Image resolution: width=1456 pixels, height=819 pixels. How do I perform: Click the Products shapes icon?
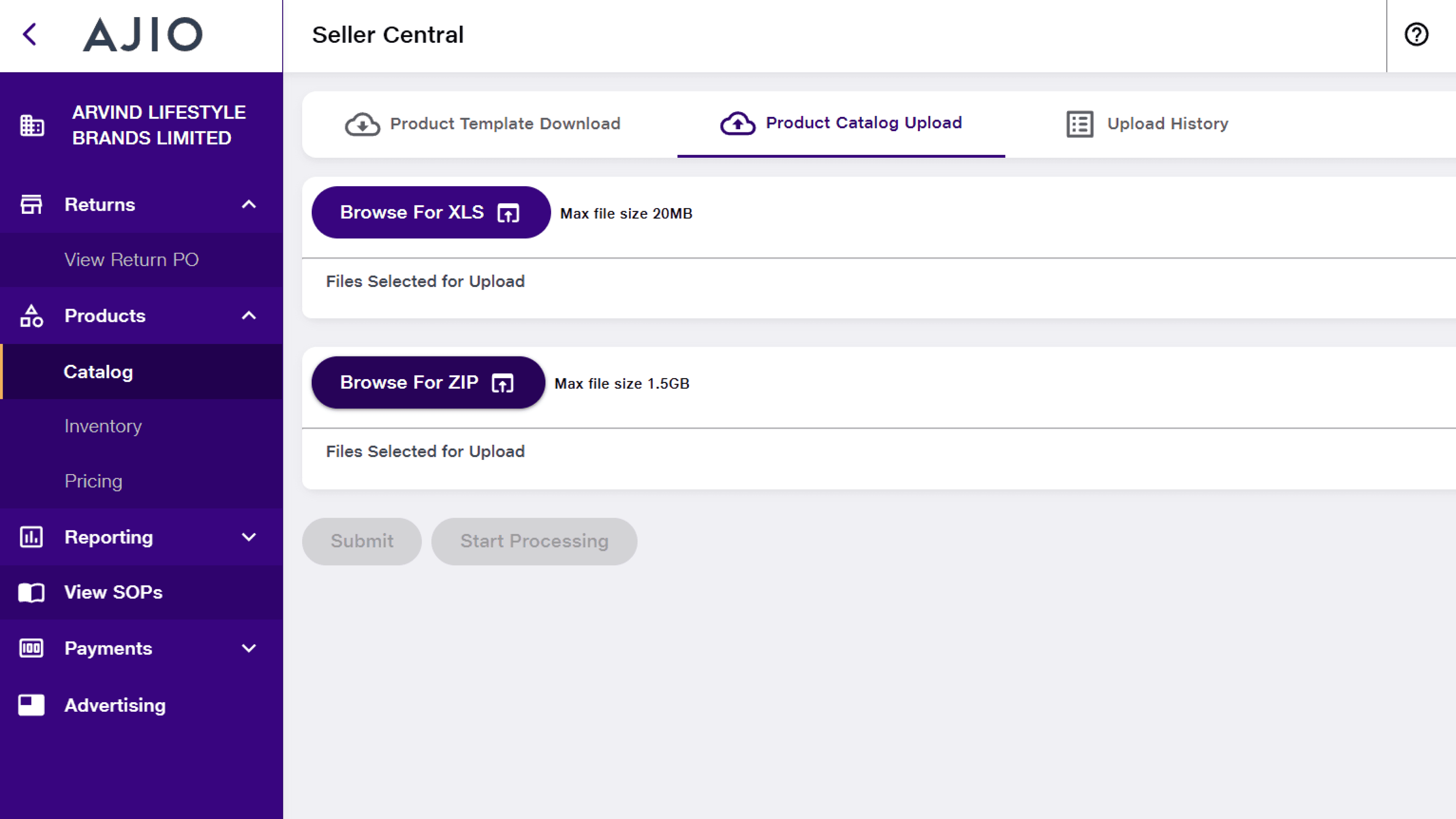31,316
